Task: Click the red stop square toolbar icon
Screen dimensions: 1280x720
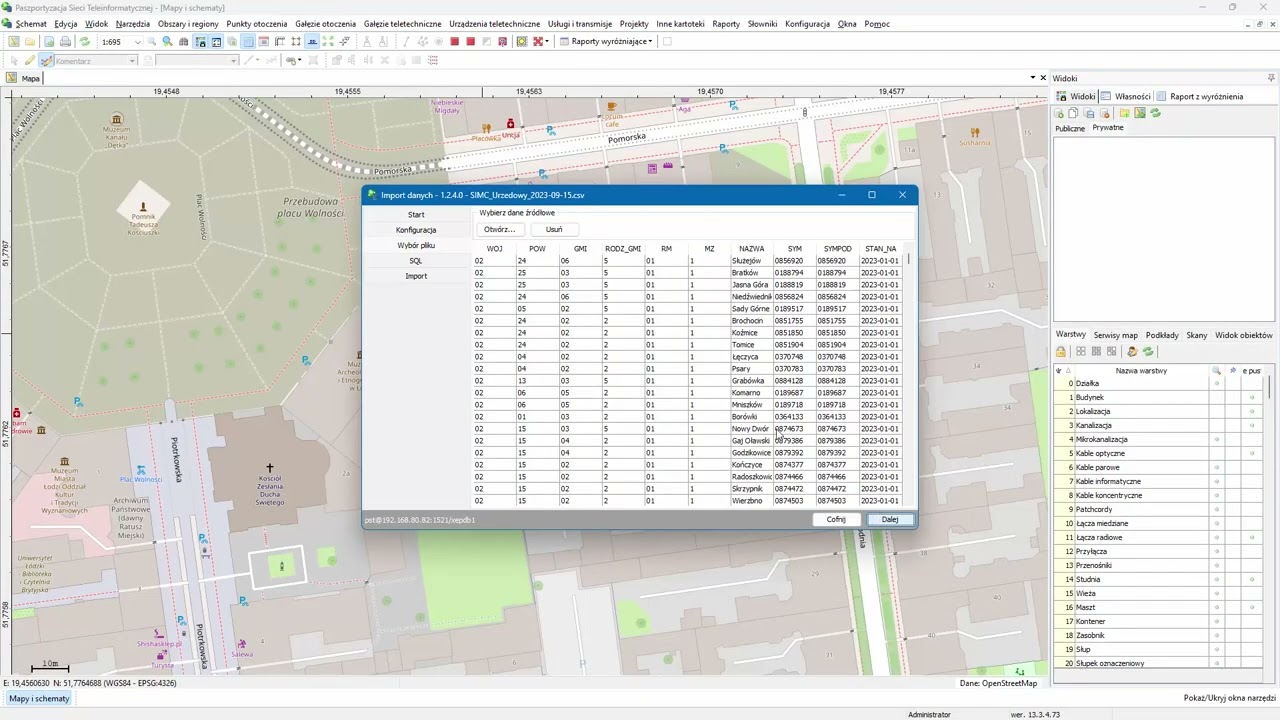Action: point(454,42)
